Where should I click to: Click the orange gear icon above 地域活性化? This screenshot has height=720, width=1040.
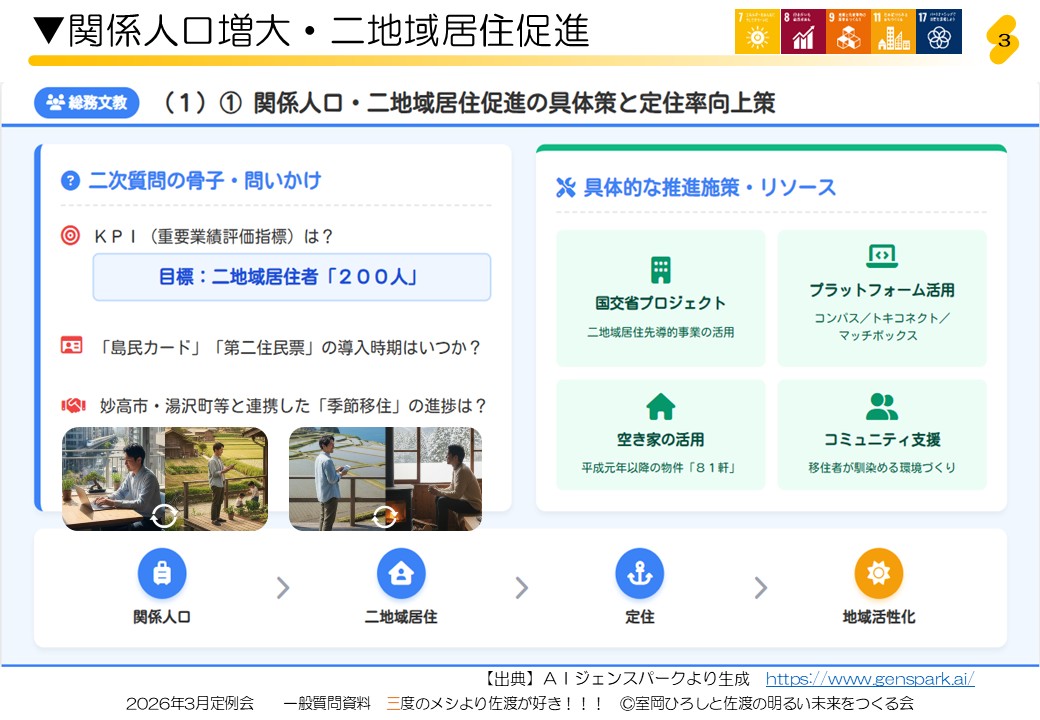tap(878, 573)
